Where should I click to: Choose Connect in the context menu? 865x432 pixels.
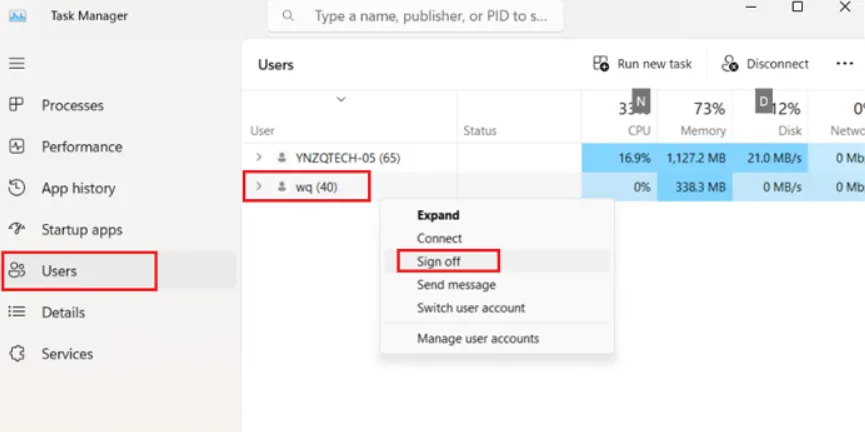(x=498, y=238)
